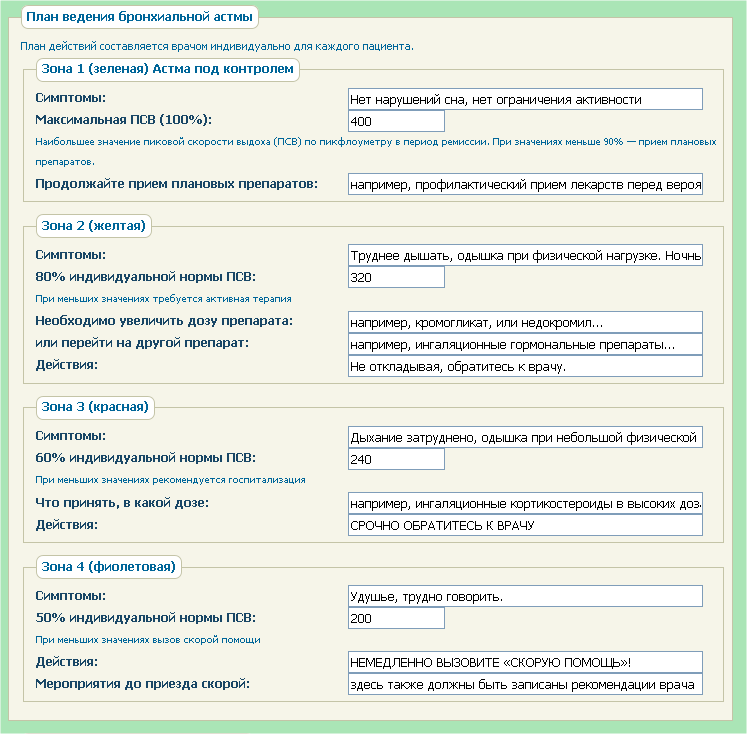The width and height of the screenshot is (747, 734).
Task: Click the Zone 2 actions field 'Не откладывая'
Action: (525, 366)
